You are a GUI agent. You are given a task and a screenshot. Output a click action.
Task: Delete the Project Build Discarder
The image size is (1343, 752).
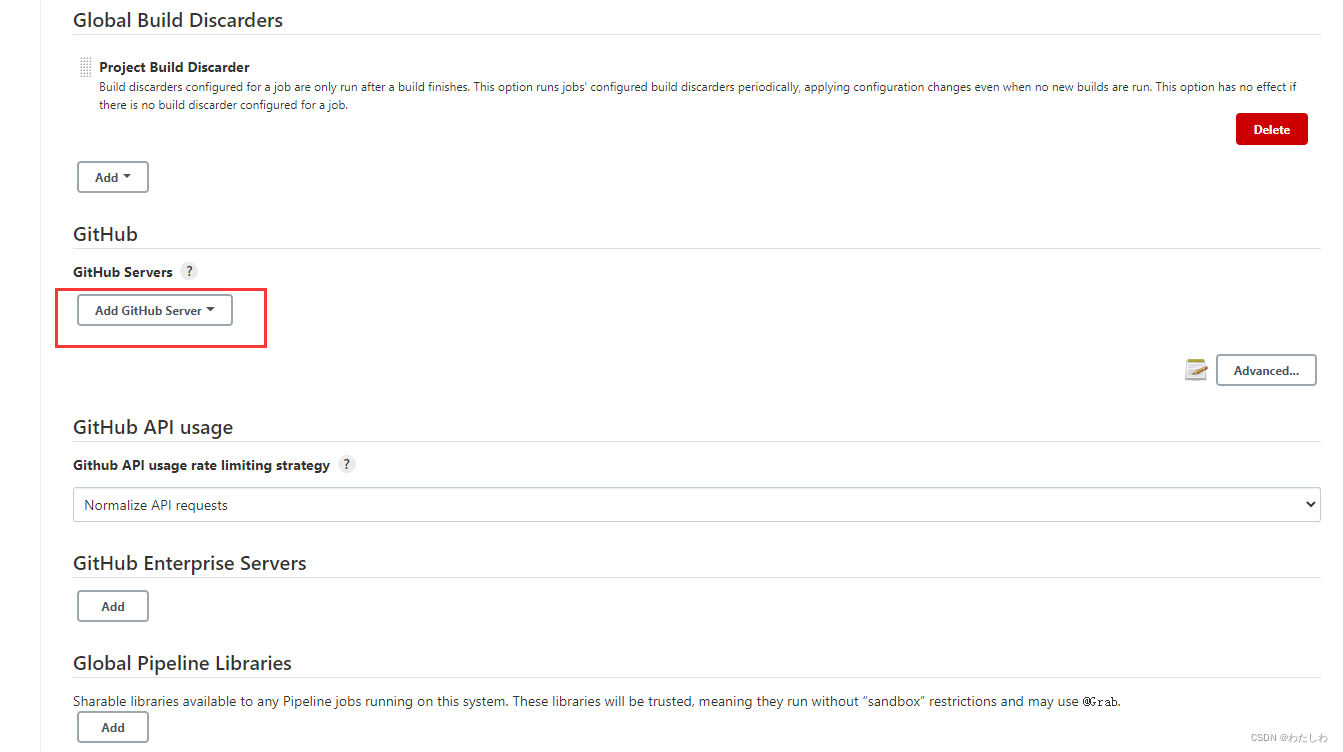[1271, 129]
